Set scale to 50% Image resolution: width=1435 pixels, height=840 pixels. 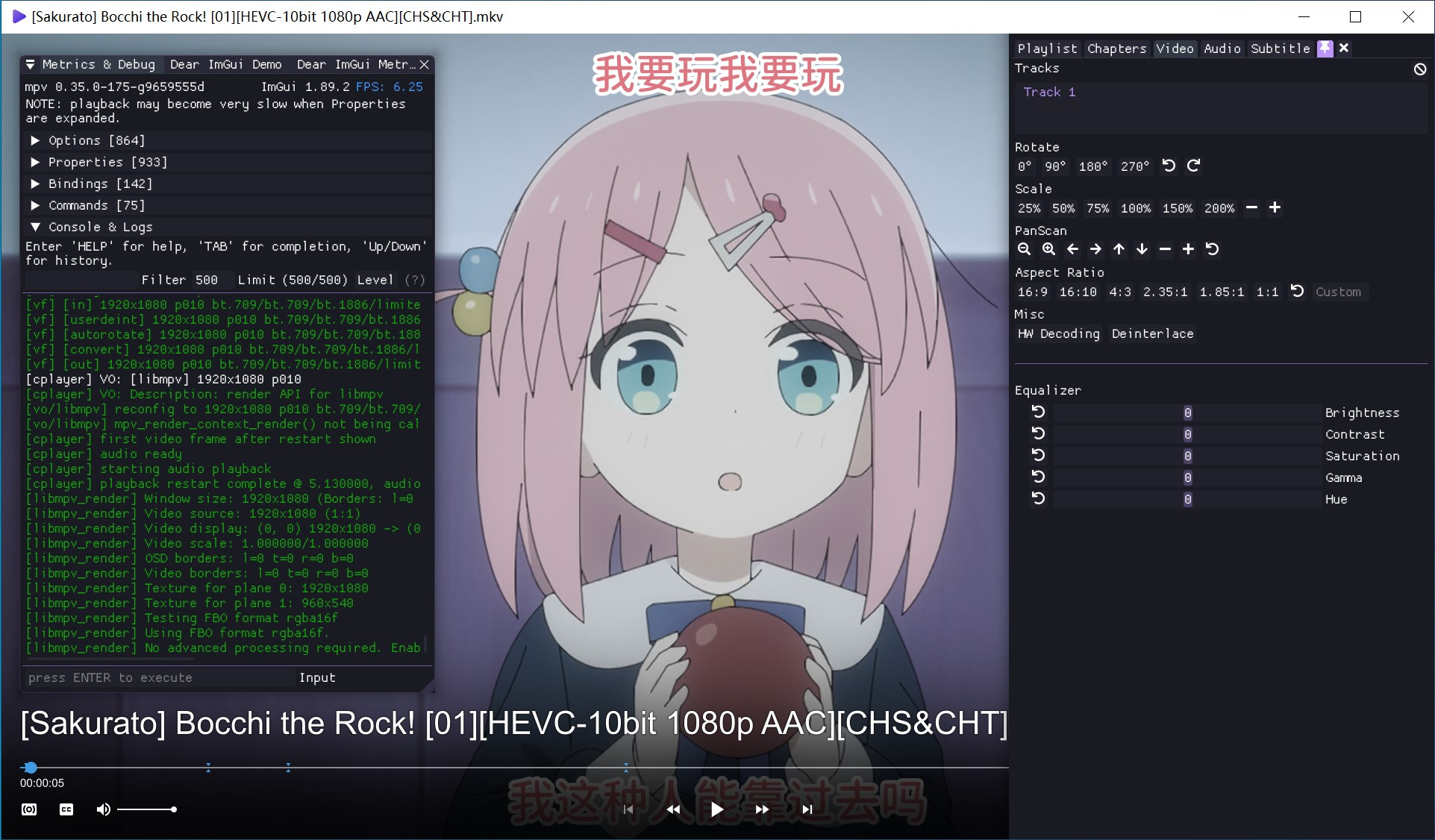pos(1063,208)
